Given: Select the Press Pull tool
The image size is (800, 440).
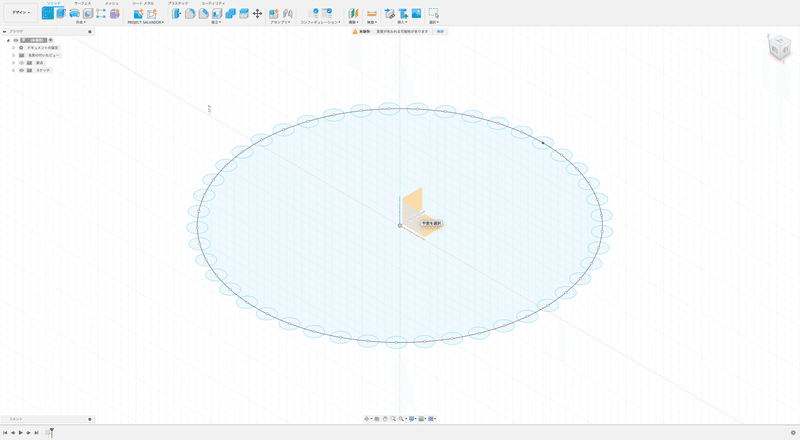Looking at the screenshot, I should [177, 14].
